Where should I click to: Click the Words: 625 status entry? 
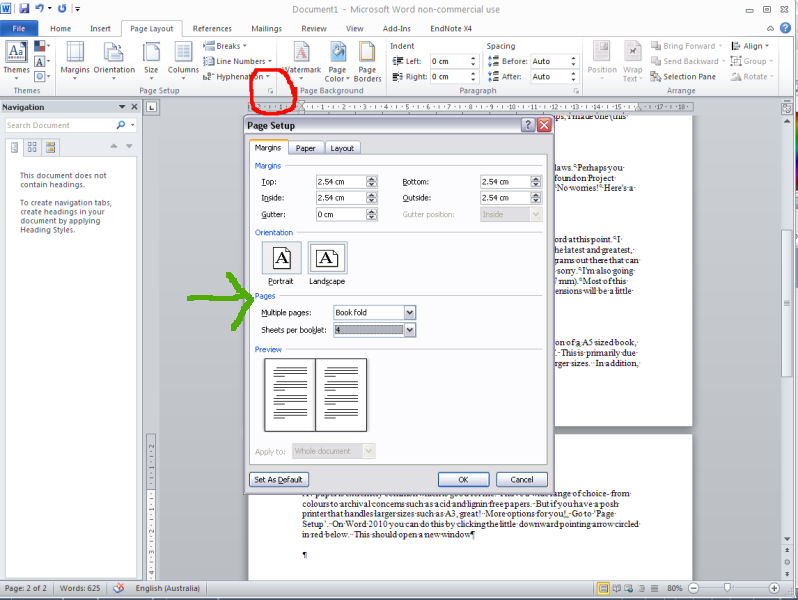click(80, 588)
